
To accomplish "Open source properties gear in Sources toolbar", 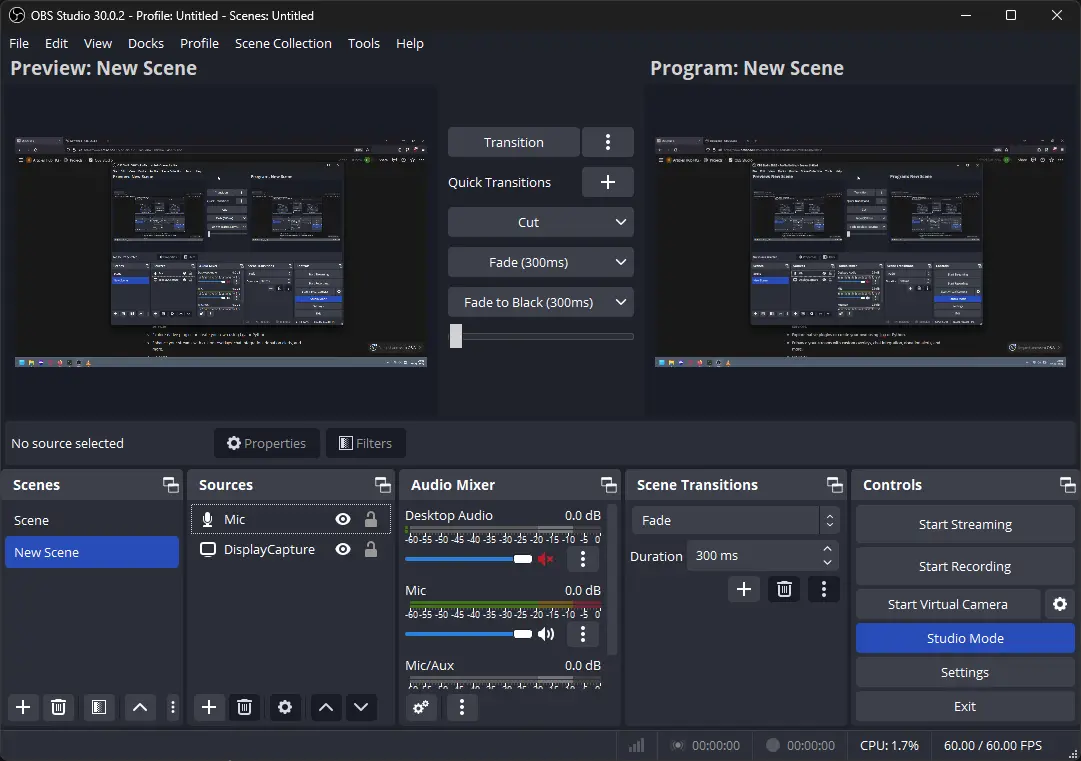I will coord(285,707).
